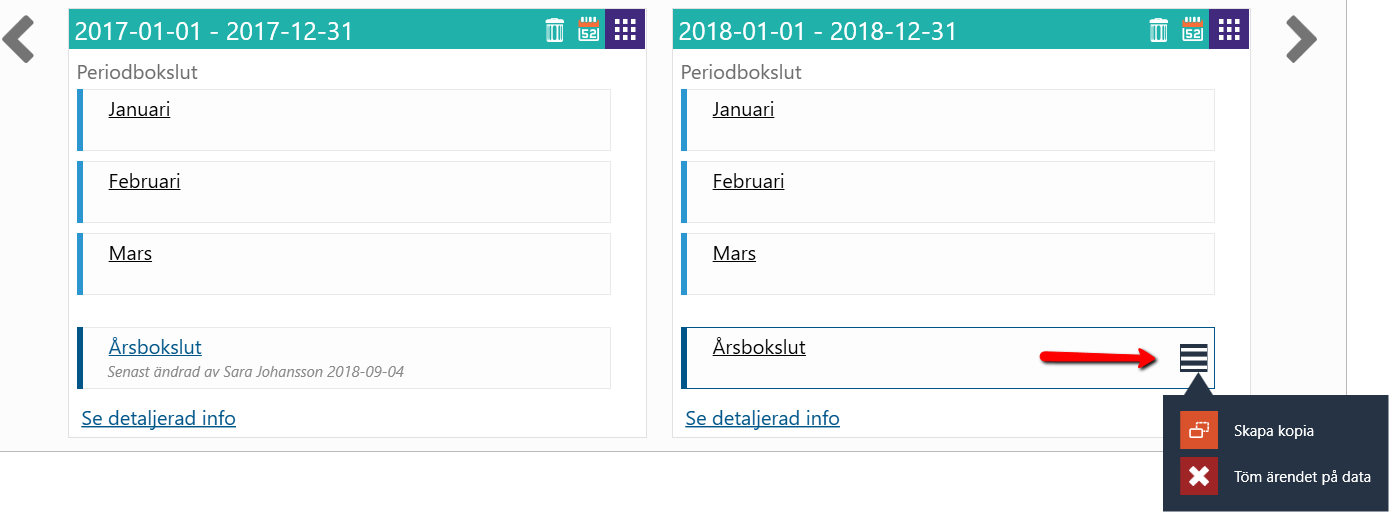Click the trash icon for 2018 period
This screenshot has height=516, width=1398.
(x=1159, y=30)
